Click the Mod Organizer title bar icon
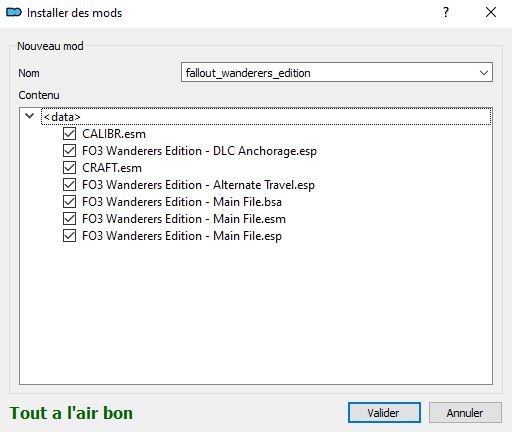Screen dimensions: 512x432 click(14, 13)
